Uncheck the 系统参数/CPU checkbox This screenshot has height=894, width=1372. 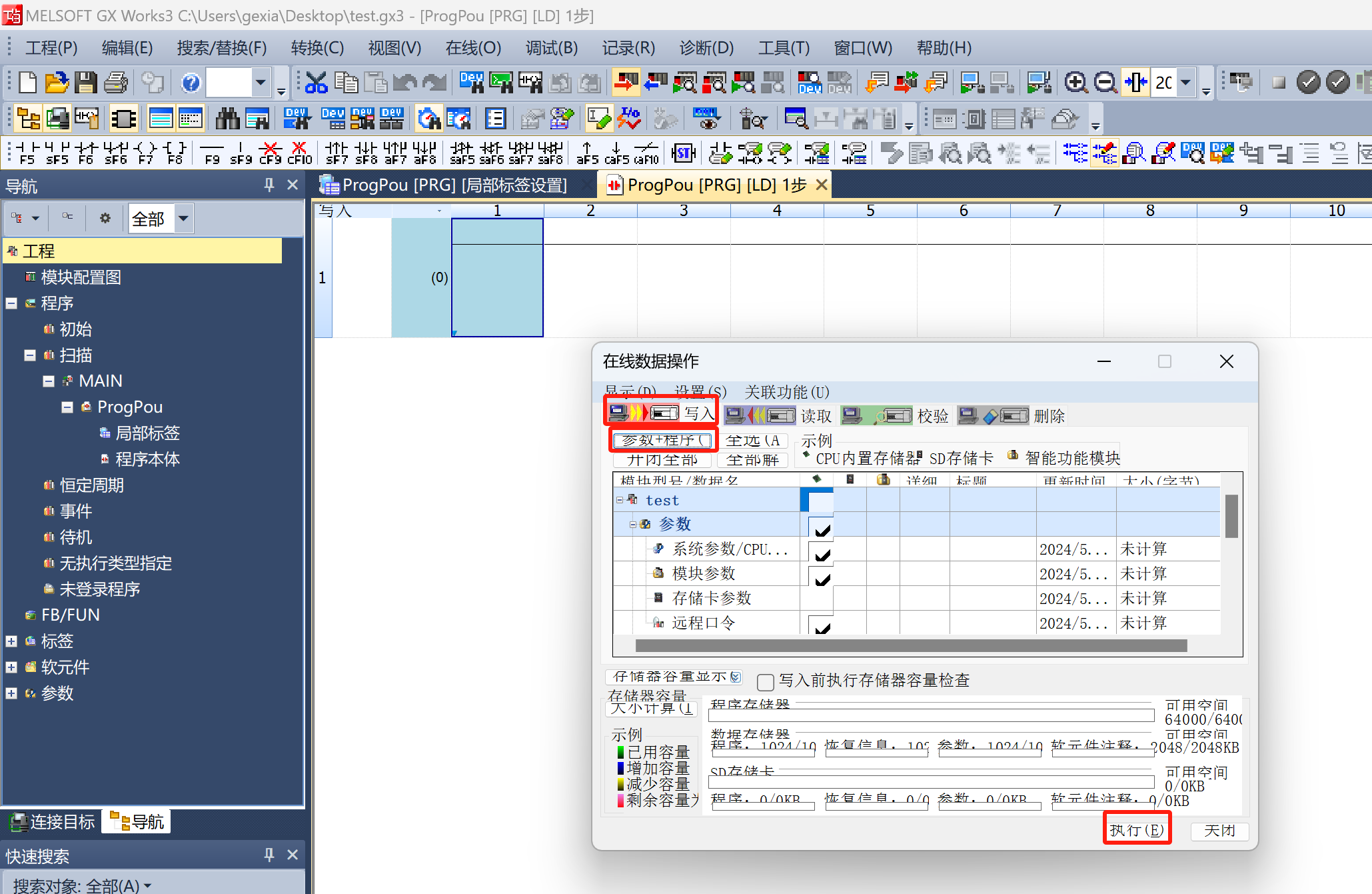pyautogui.click(x=821, y=552)
